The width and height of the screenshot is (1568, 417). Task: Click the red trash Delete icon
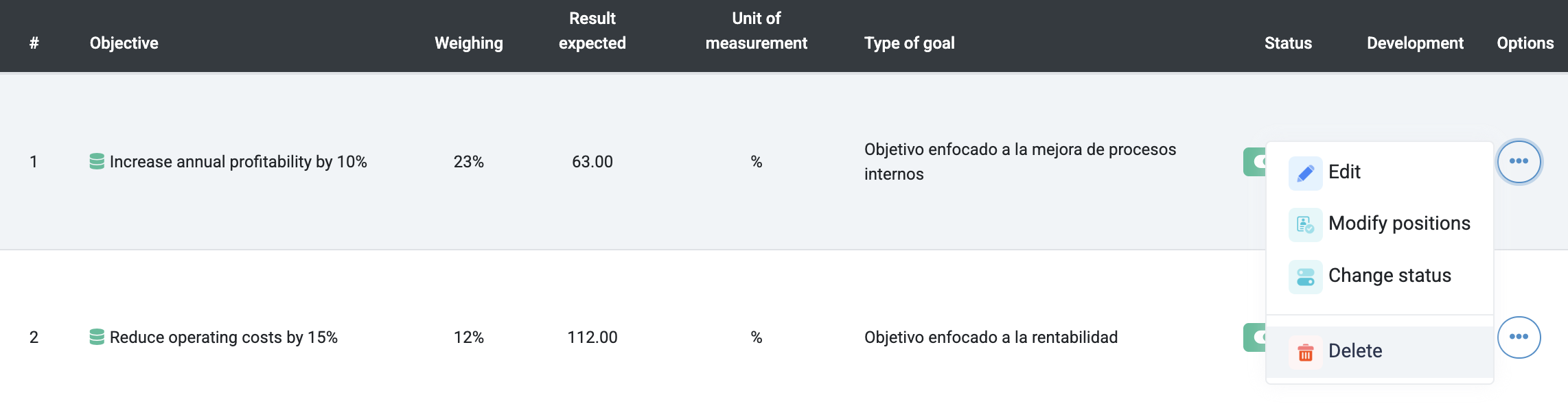[1305, 353]
